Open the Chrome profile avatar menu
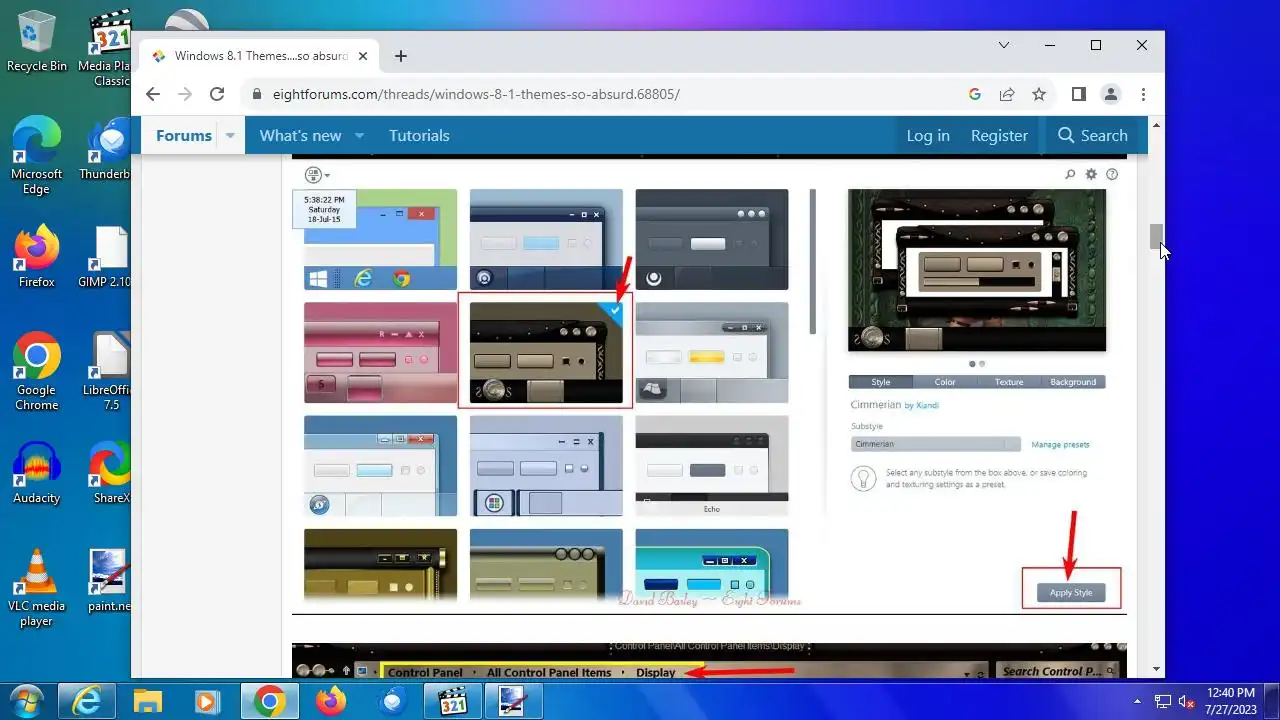1280x720 pixels. point(1110,94)
